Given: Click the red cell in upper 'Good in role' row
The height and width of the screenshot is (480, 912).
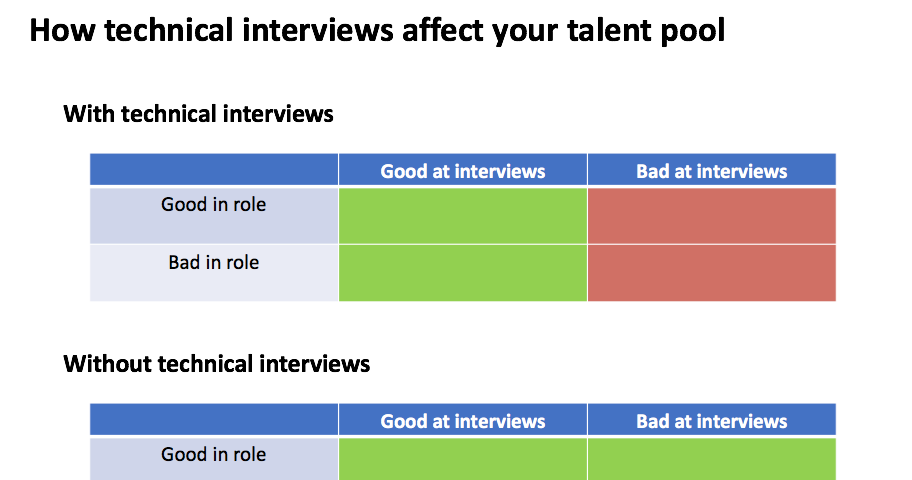Looking at the screenshot, I should [x=711, y=215].
